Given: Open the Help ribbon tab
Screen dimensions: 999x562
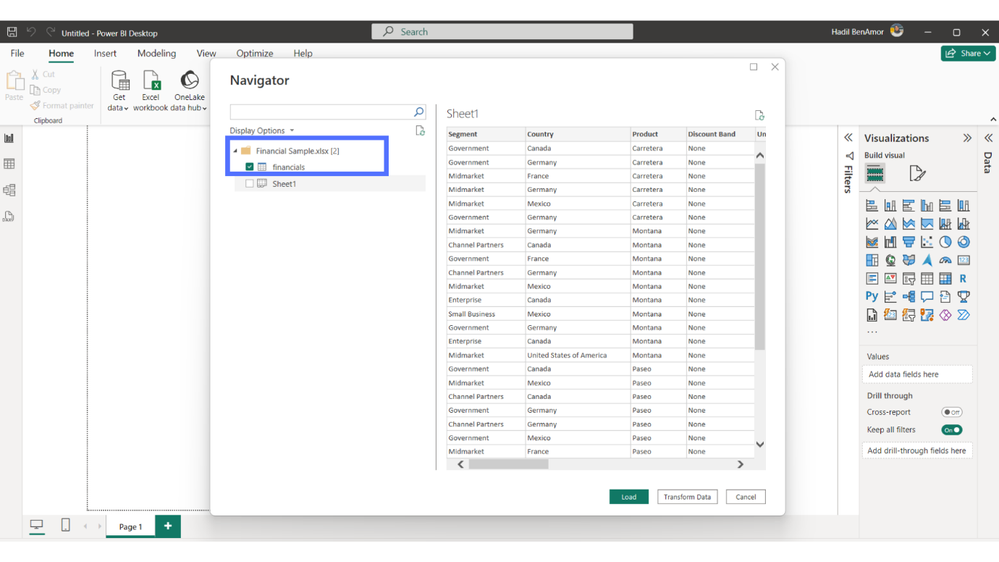Looking at the screenshot, I should click(303, 54).
